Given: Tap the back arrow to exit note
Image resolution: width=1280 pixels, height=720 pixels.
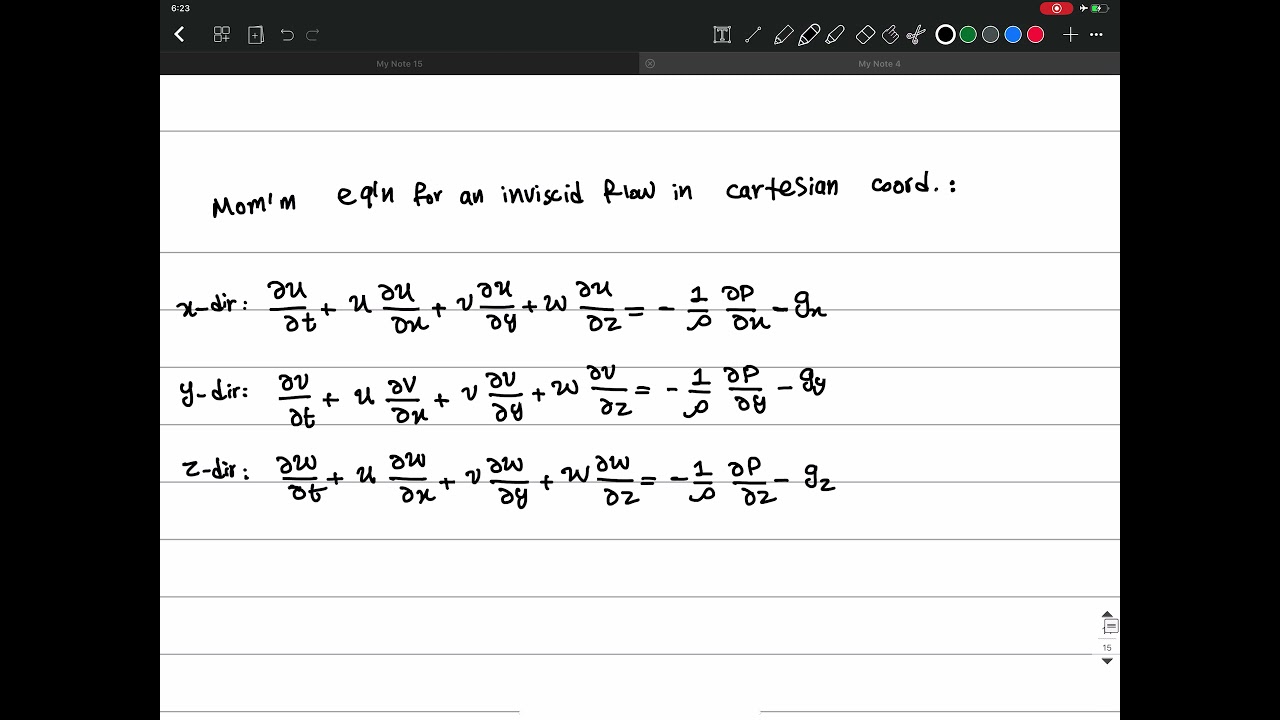Looking at the screenshot, I should [x=179, y=35].
